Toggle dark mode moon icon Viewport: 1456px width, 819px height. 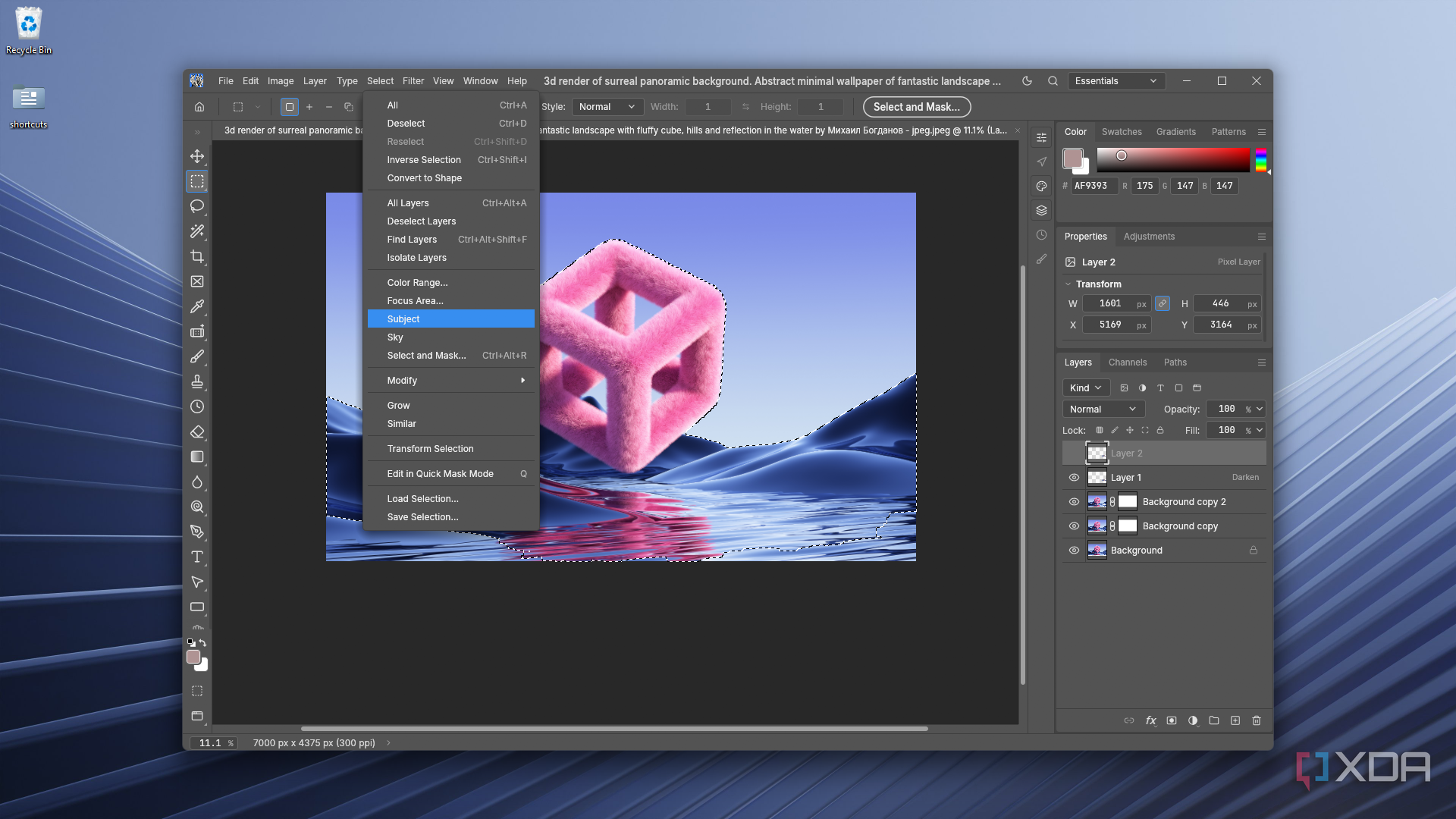click(x=1027, y=81)
